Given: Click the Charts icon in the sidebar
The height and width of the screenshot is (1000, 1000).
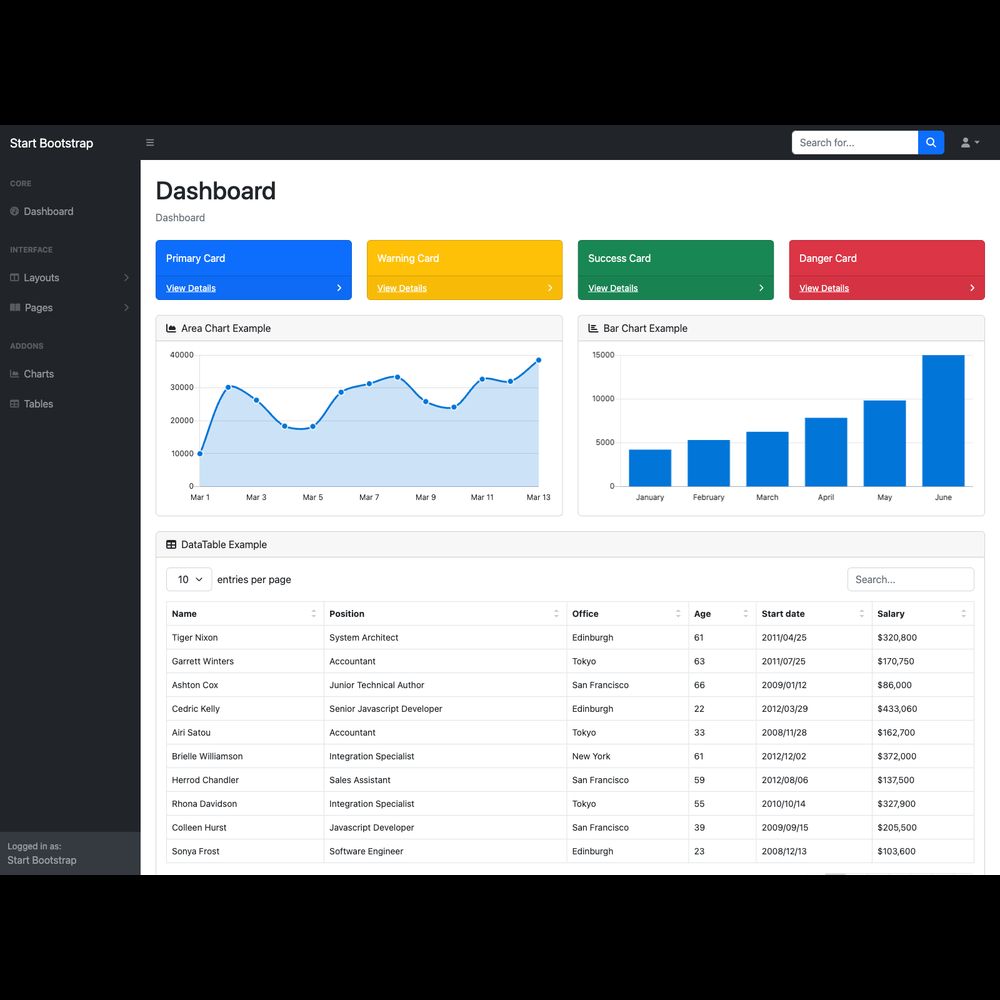Looking at the screenshot, I should coord(14,374).
